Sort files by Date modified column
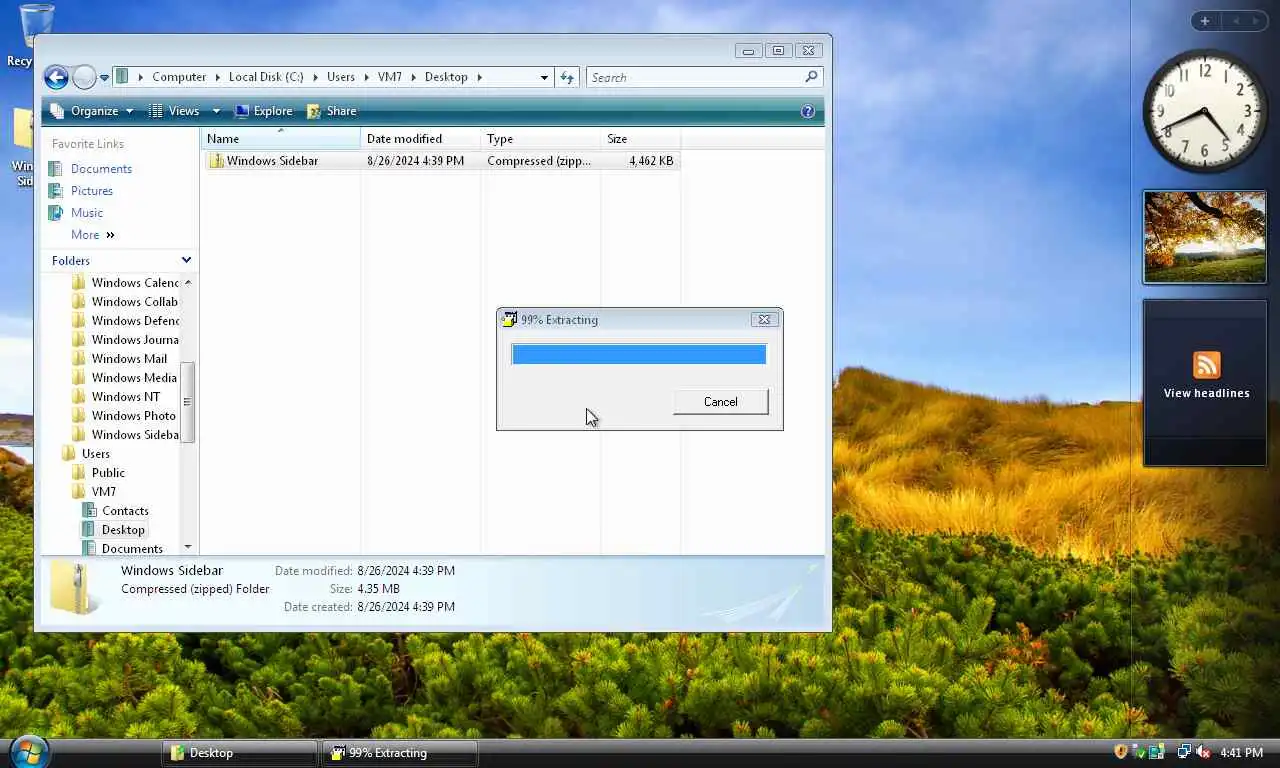 coord(421,139)
